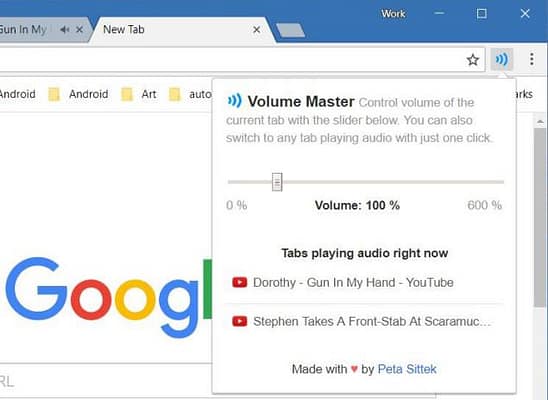Viewport: 548px width, 400px height.
Task: Maximize the Chrome window
Action: tap(482, 14)
